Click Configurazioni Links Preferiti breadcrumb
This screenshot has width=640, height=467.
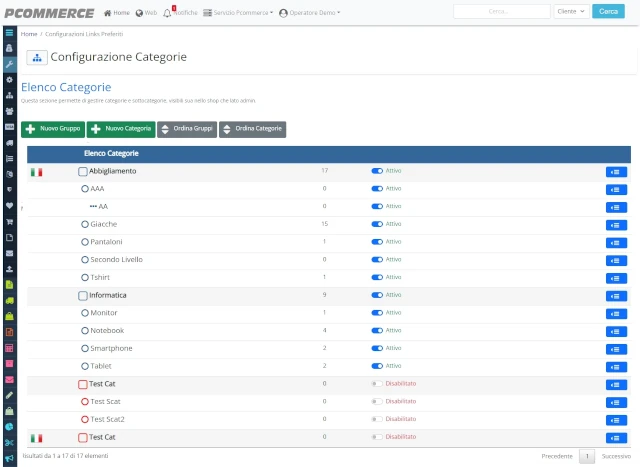point(84,34)
